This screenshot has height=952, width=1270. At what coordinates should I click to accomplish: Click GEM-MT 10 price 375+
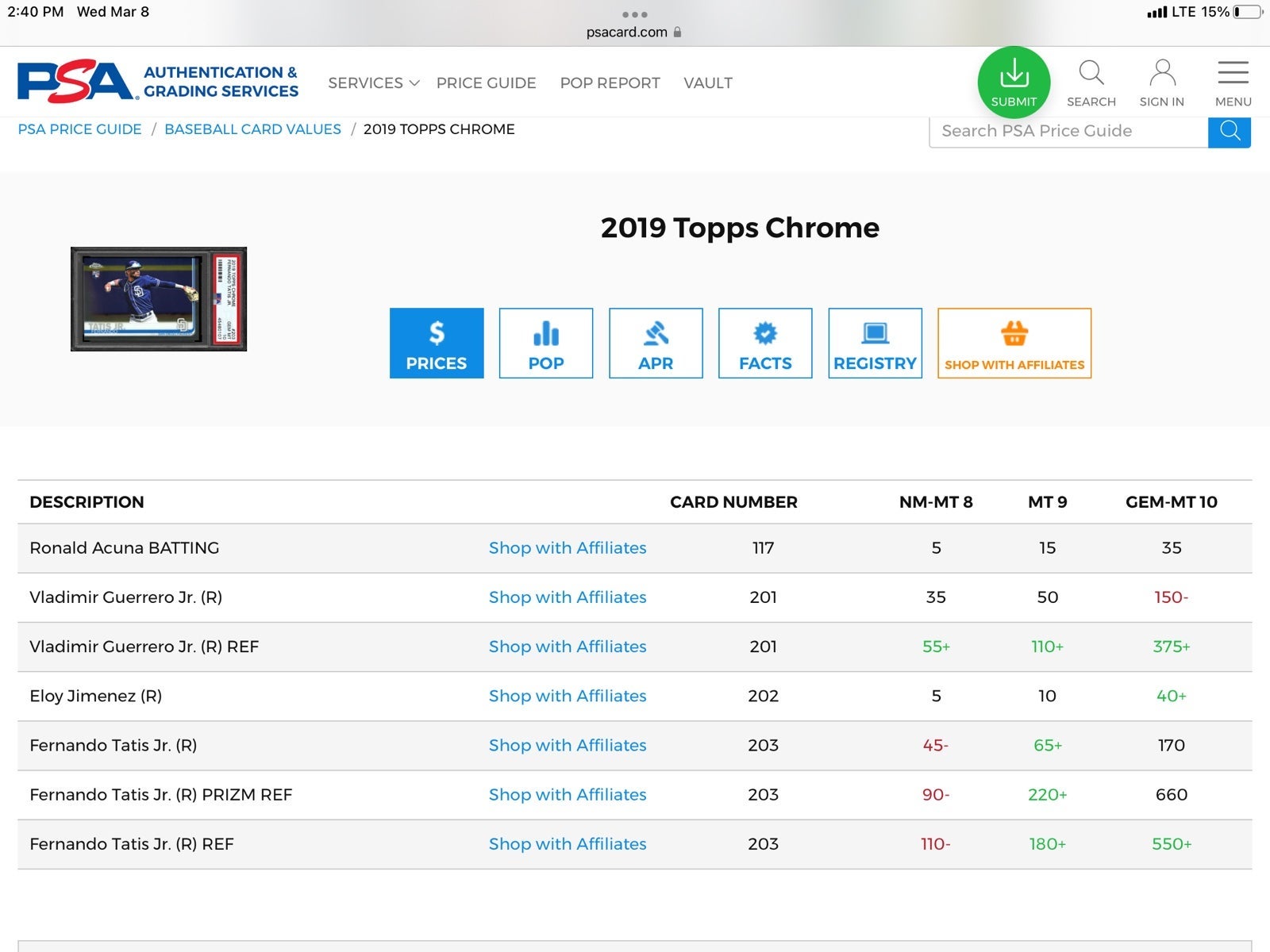[x=1172, y=647]
